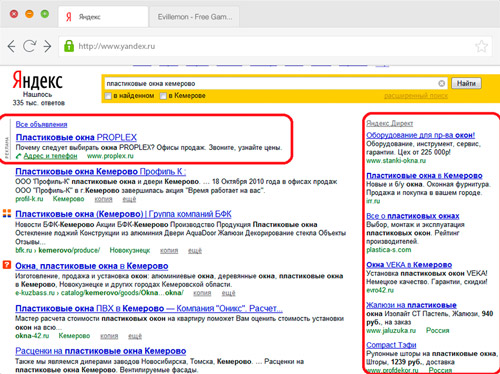Open 'Пластиковые окна (Кемерово) | Группа компаний БФК' result
500x374 pixels.
click(x=123, y=214)
